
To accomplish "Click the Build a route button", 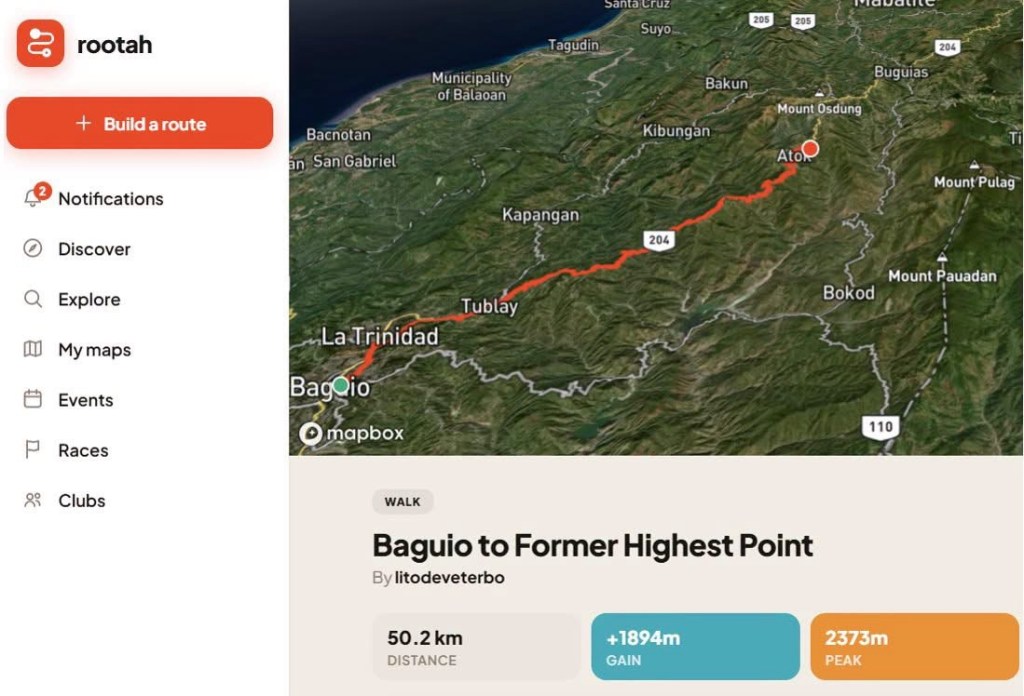I will (x=140, y=123).
